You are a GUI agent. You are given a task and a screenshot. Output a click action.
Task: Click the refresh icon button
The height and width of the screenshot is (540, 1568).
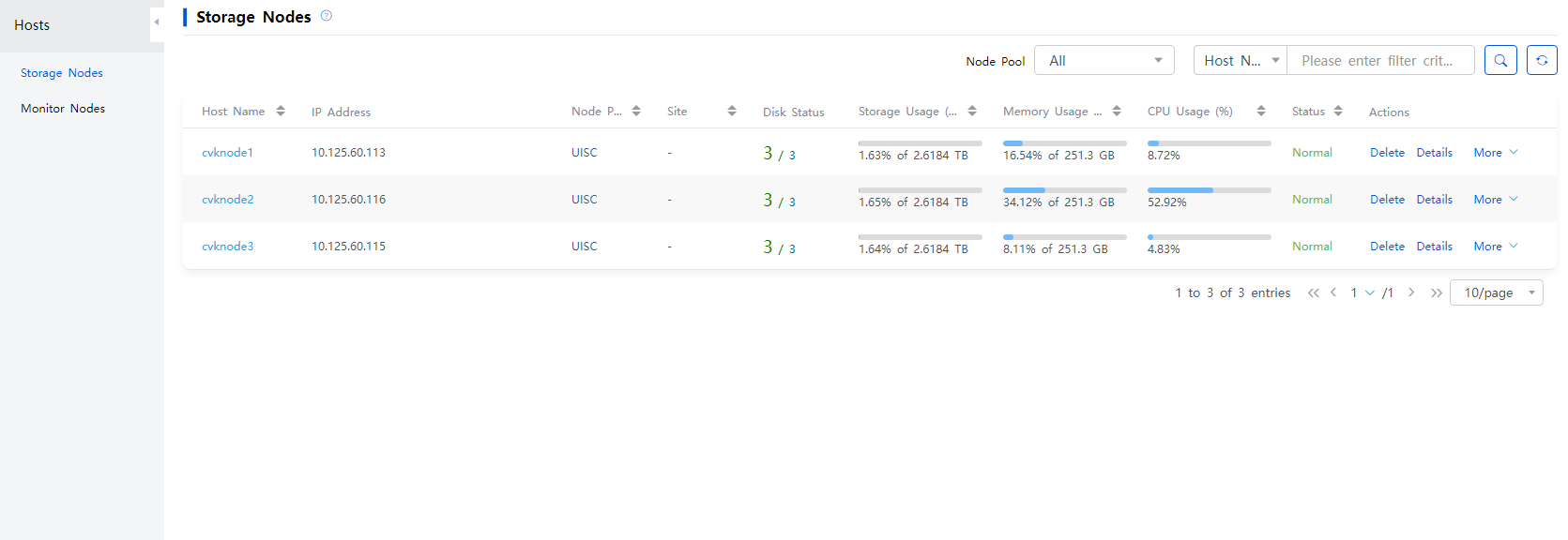1542,60
